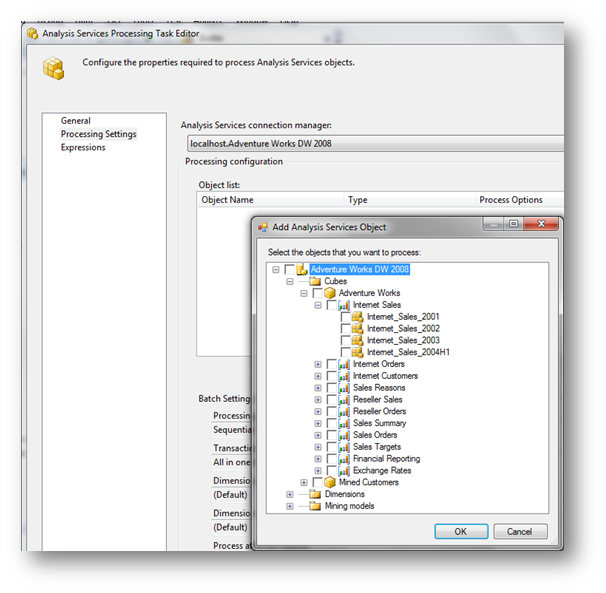Image resolution: width=606 pixels, height=593 pixels.
Task: Open the General page
Action: point(76,121)
